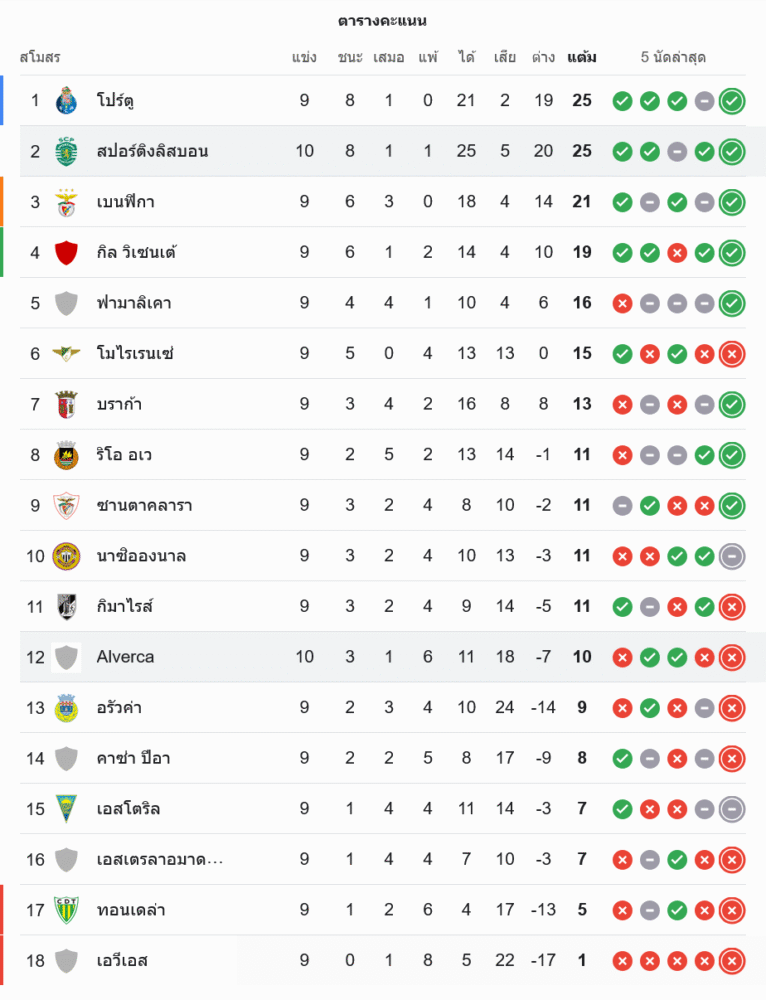The height and width of the screenshot is (1000, 766).
Task: Click the ตารางคะแนน table title
Action: [382, 20]
